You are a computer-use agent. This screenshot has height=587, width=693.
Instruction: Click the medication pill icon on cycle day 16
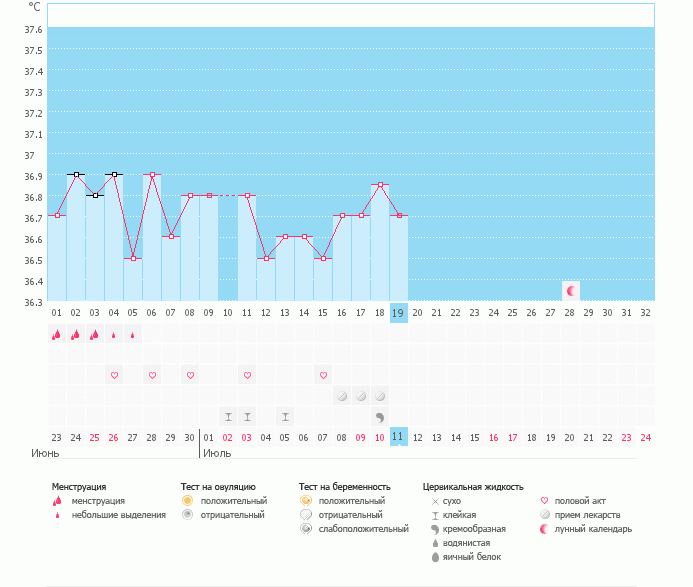(342, 396)
